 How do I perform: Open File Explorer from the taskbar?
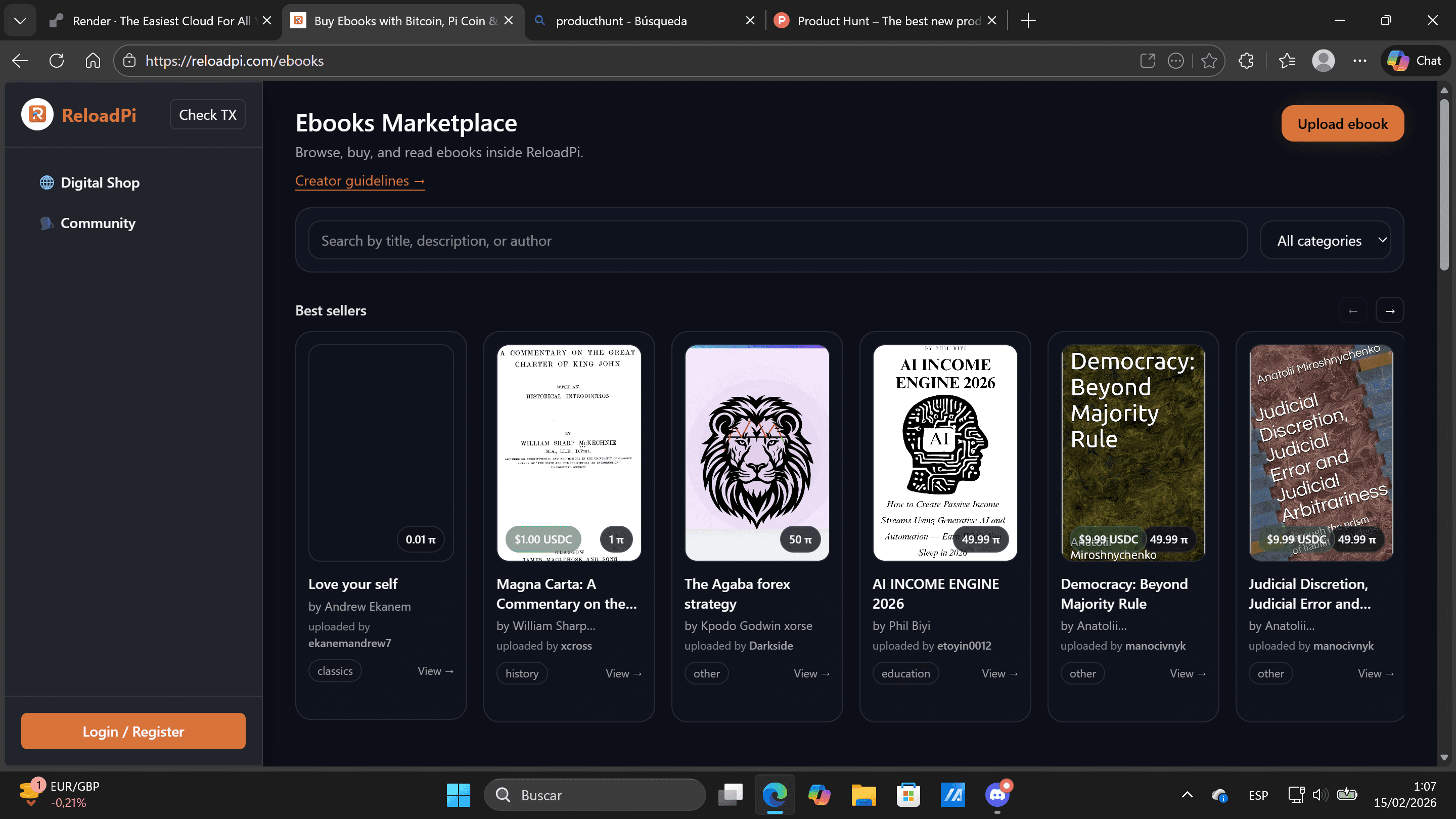click(863, 795)
